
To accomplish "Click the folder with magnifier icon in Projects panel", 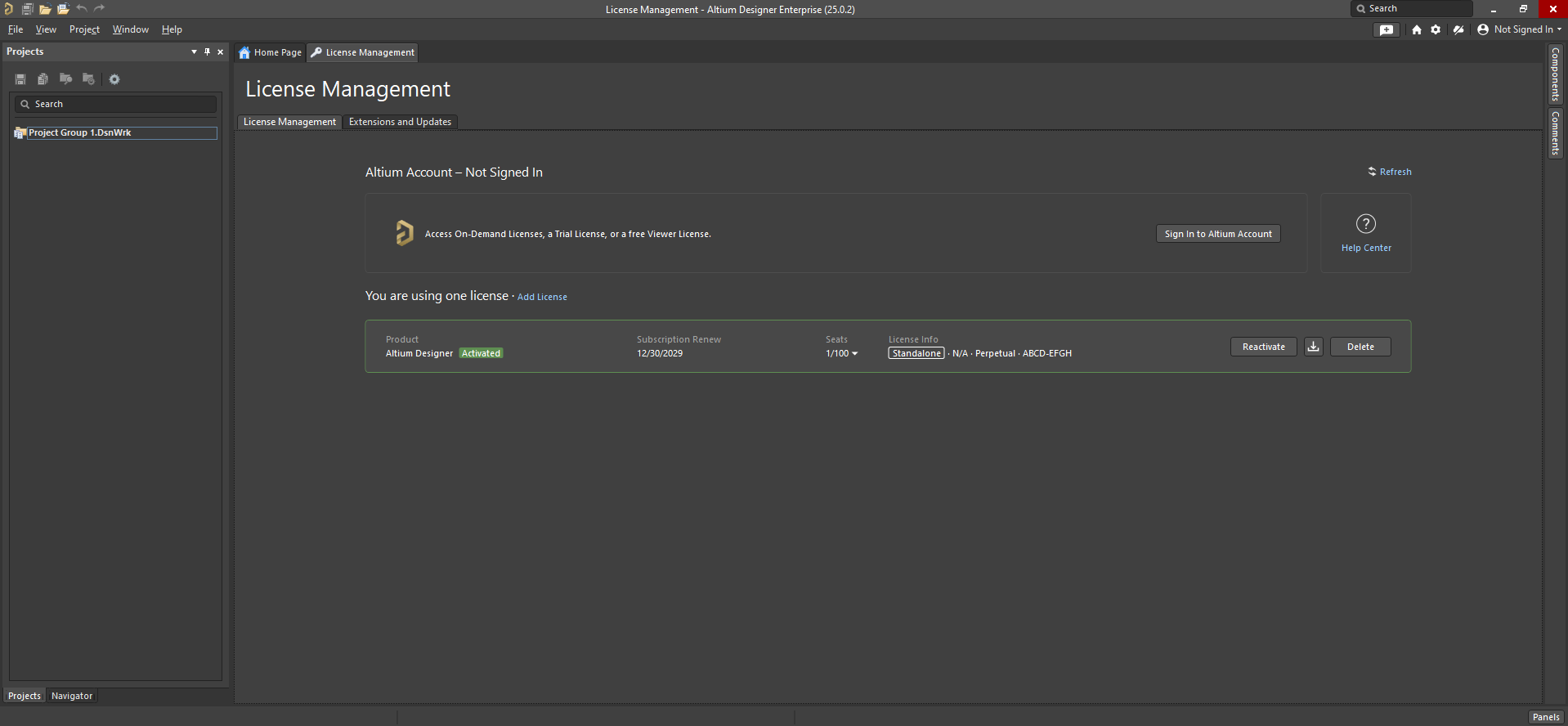I will click(x=65, y=79).
